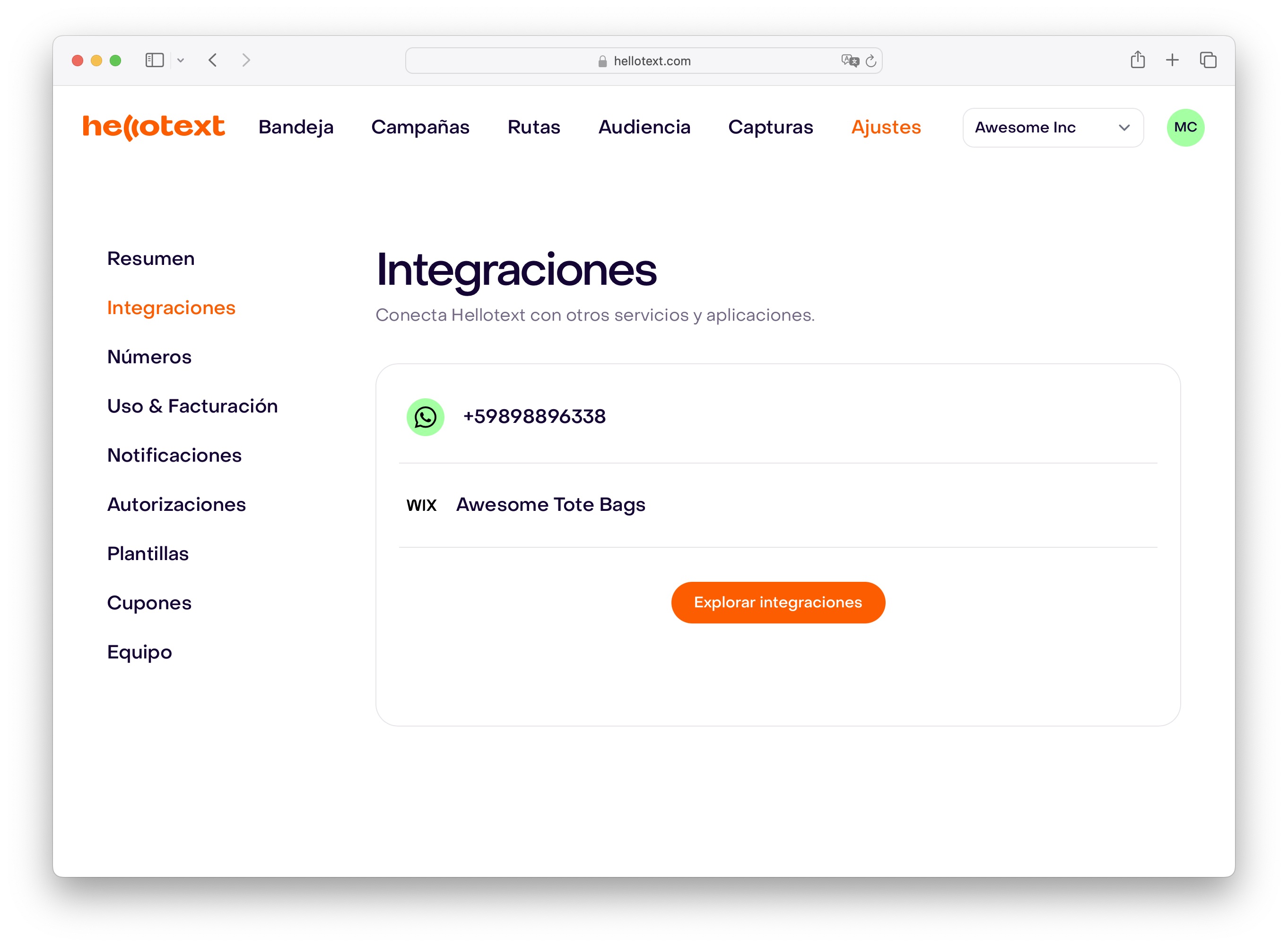Click the Explorar integraciones button
Viewport: 1288px width, 947px height.
coord(777,603)
